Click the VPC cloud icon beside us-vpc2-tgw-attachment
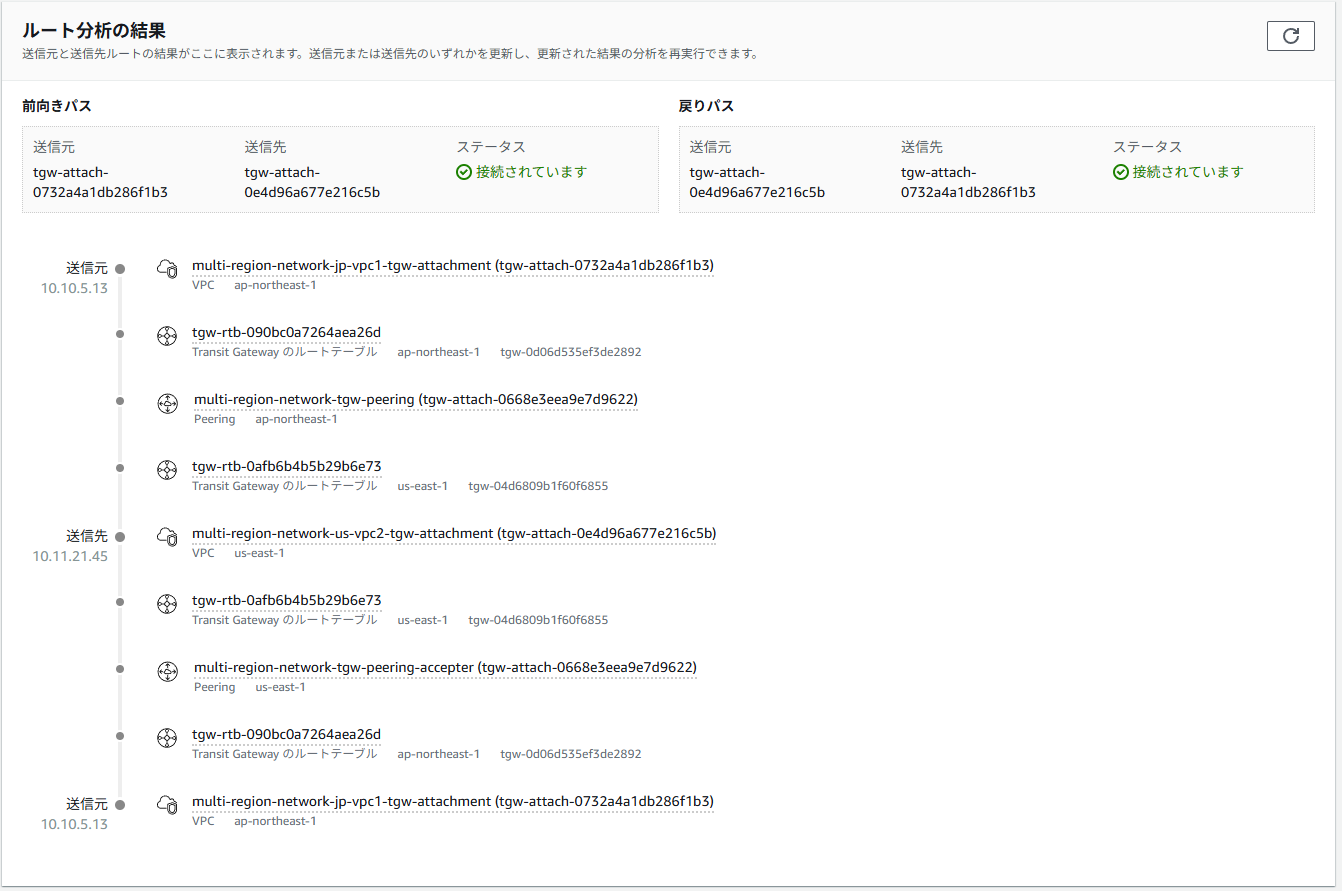 click(x=167, y=537)
